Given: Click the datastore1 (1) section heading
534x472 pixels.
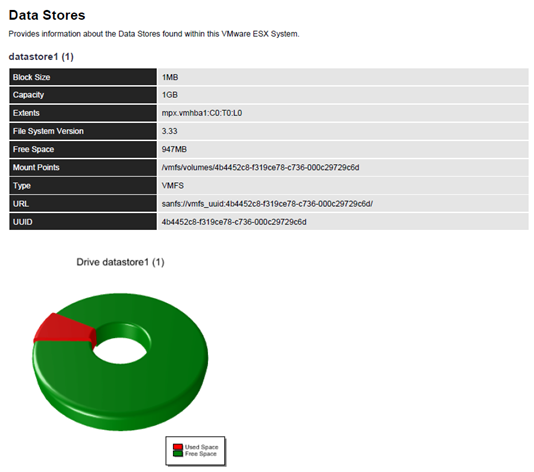Looking at the screenshot, I should [x=41, y=57].
